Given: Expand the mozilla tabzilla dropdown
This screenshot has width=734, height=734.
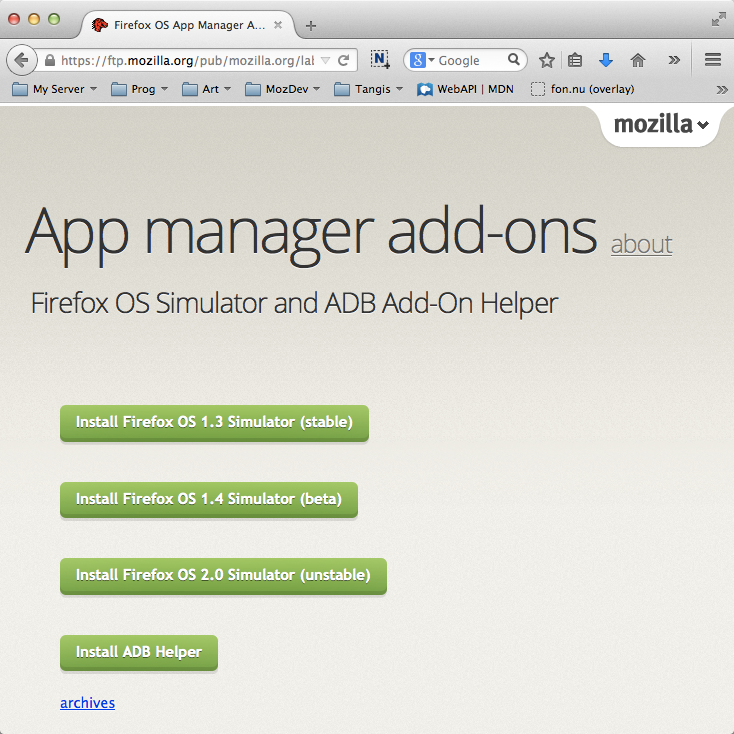Looking at the screenshot, I should click(x=661, y=125).
